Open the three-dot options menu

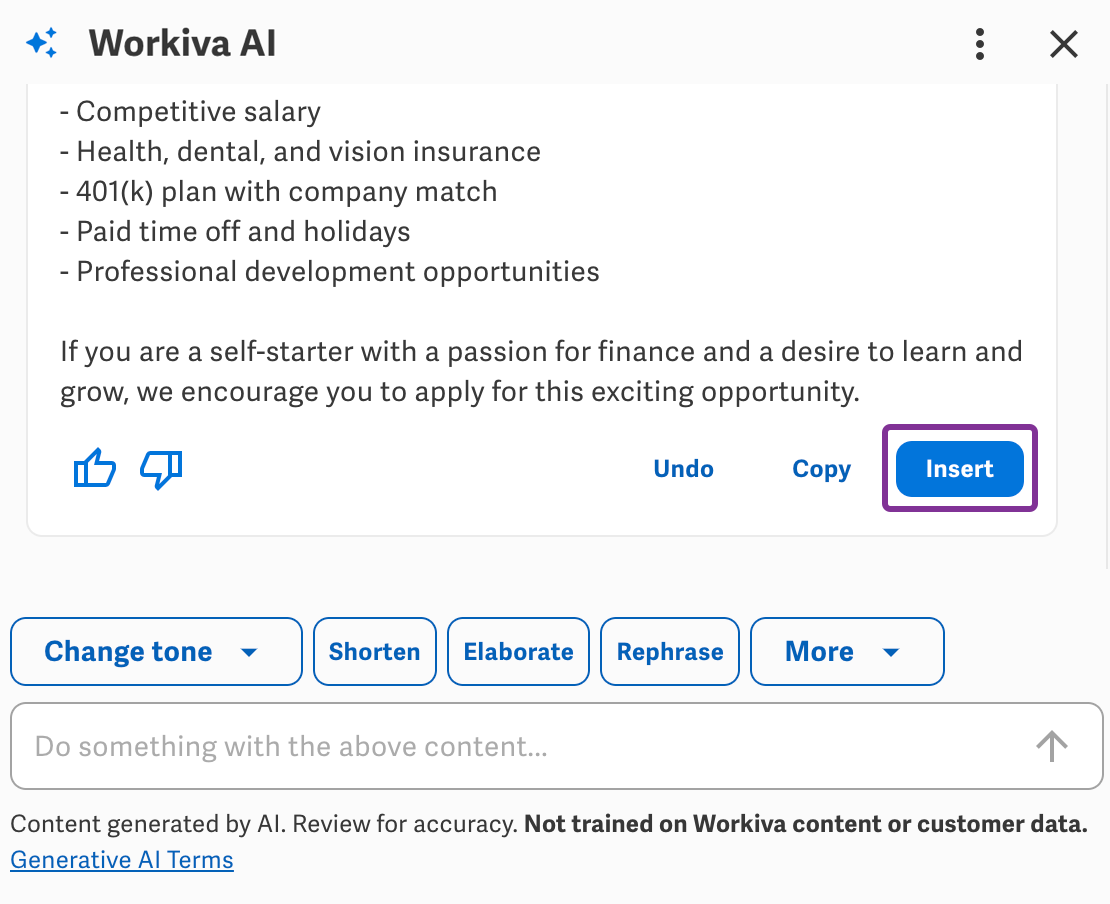[x=980, y=44]
